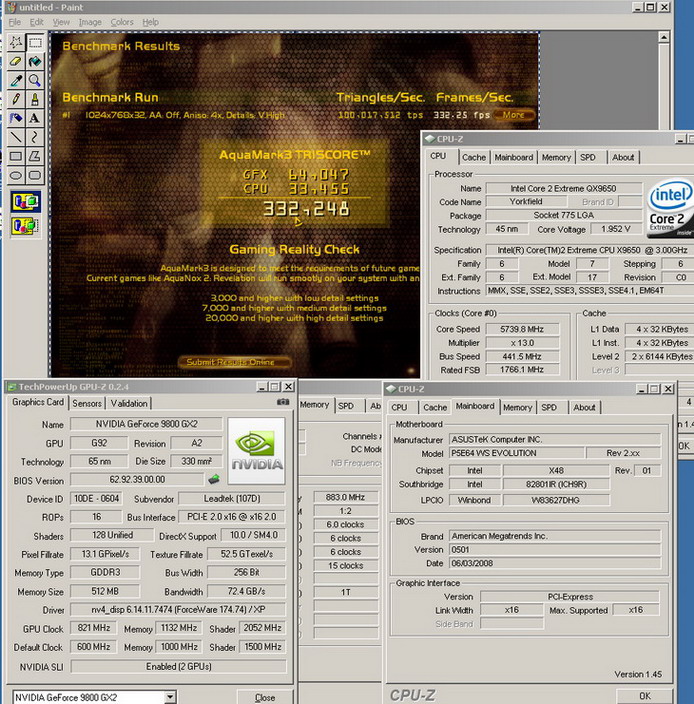The width and height of the screenshot is (694, 704).
Task: Click OK in the lower CPU-Z window
Action: pos(645,696)
